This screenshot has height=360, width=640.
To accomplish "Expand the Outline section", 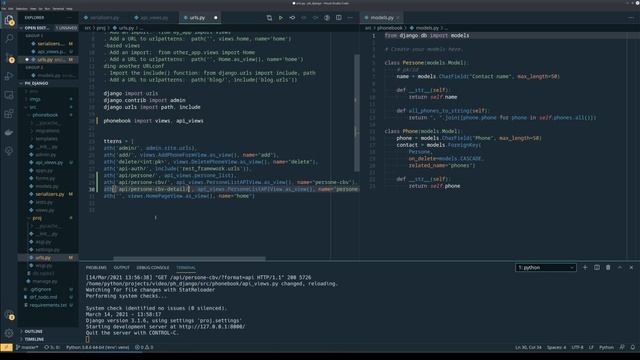I will coord(48,331).
